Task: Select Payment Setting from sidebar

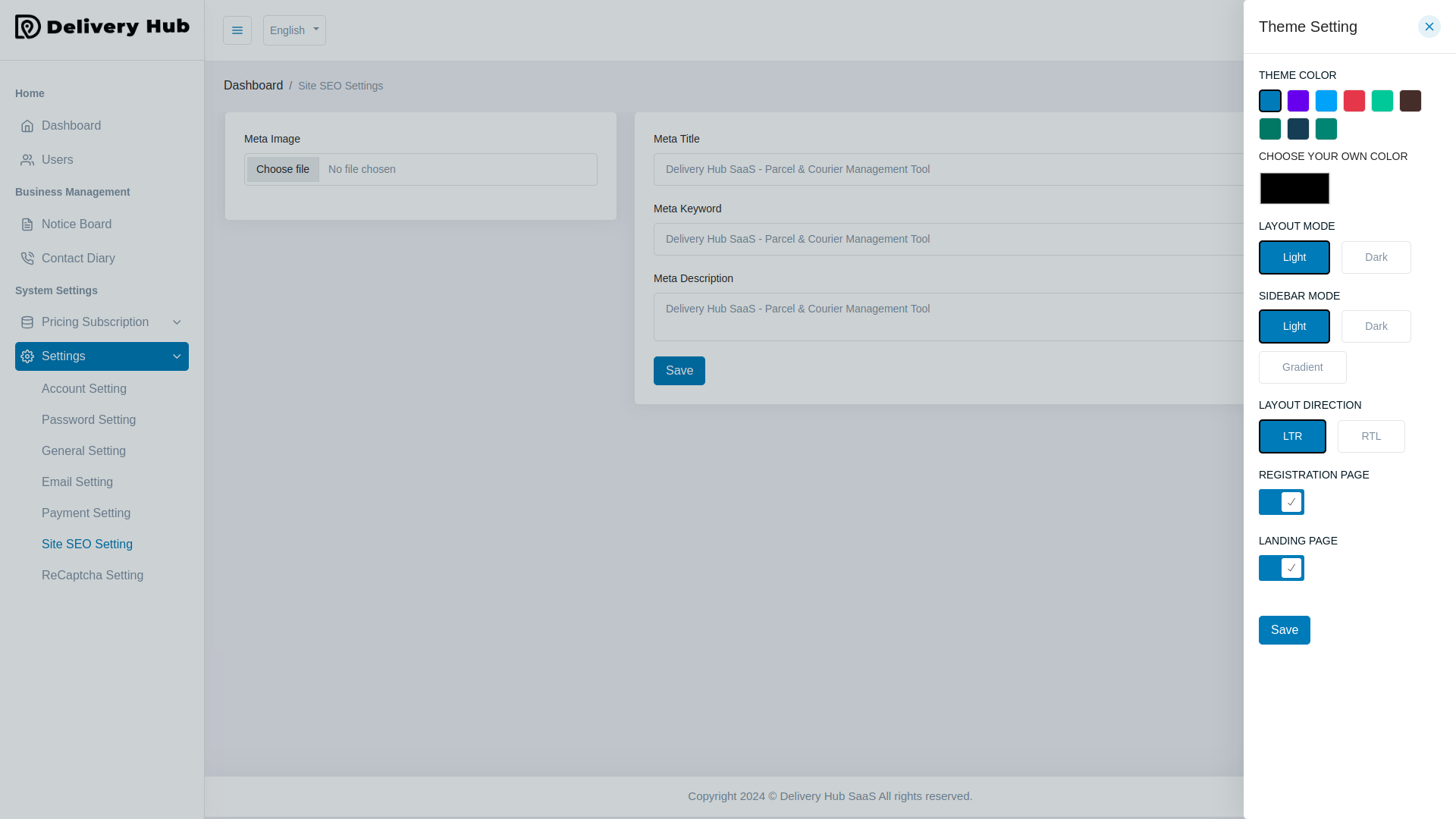Action: [86, 513]
